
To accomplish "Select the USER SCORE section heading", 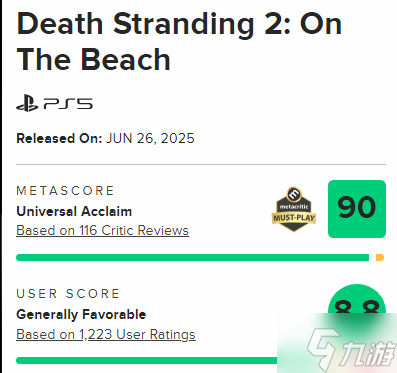I will (x=68, y=294).
